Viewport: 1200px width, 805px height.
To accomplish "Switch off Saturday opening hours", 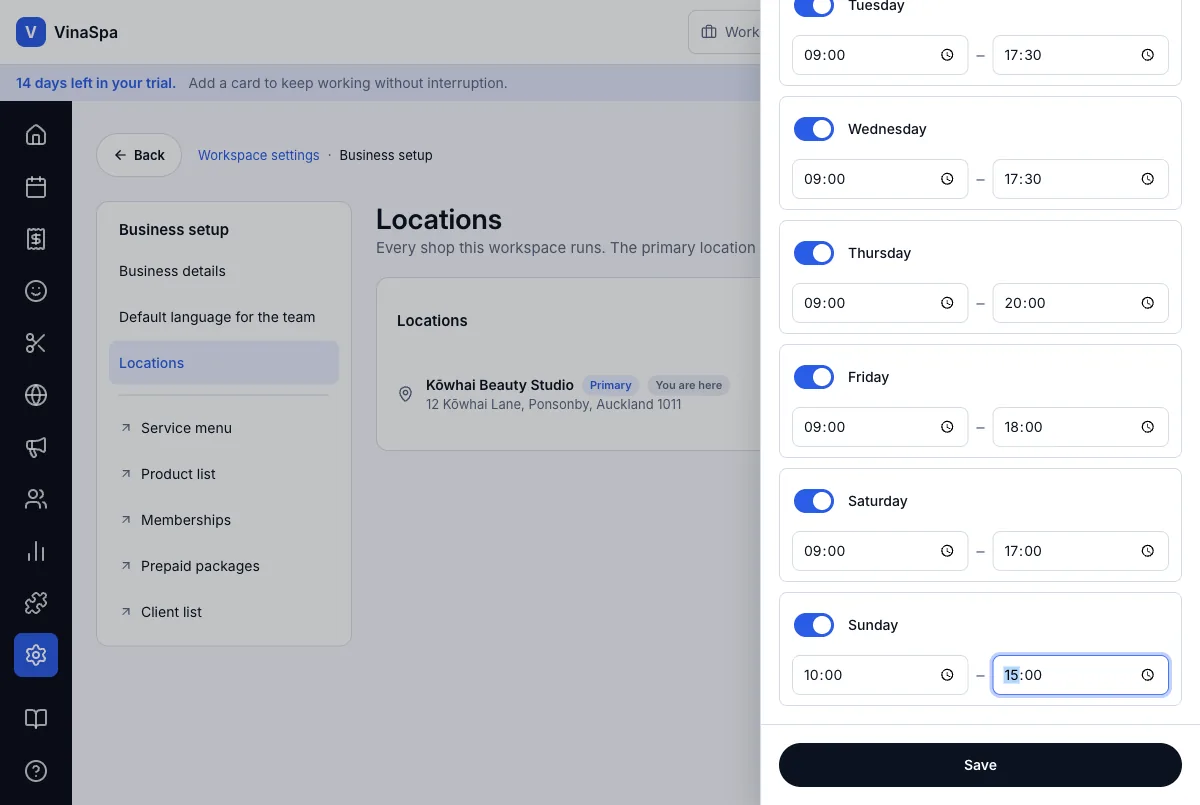I will (814, 501).
